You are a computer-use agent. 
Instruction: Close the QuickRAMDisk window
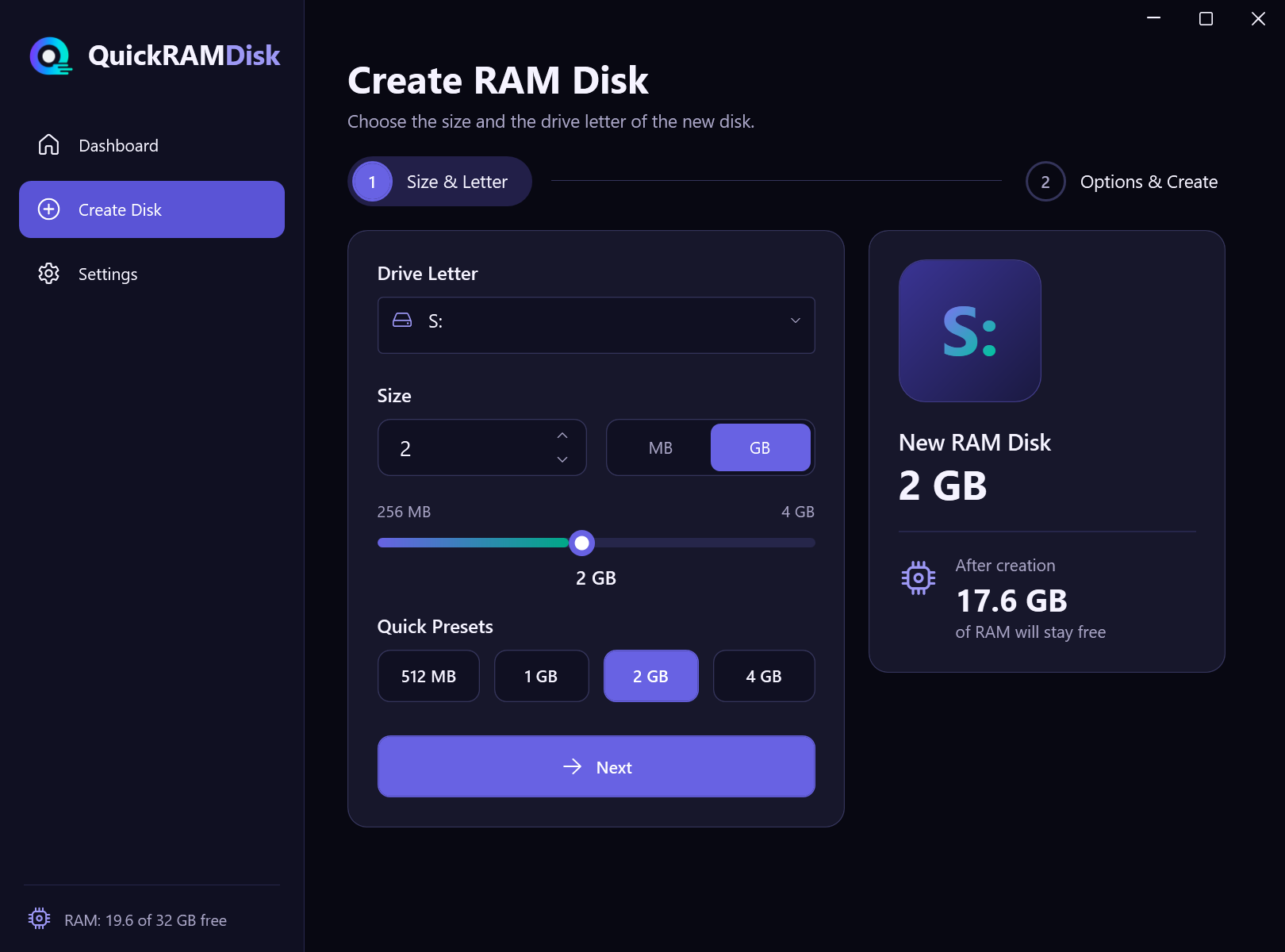tap(1258, 18)
